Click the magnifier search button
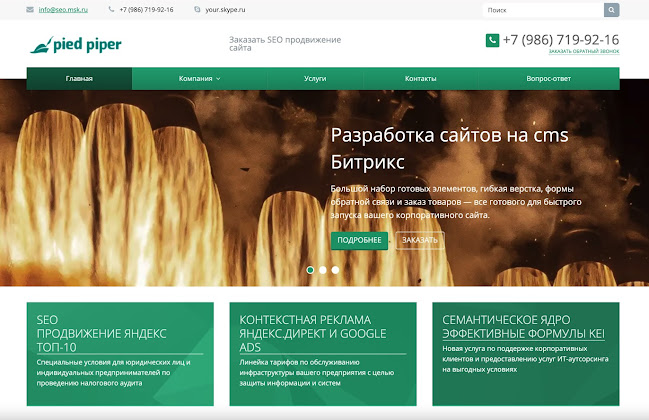 [x=611, y=10]
